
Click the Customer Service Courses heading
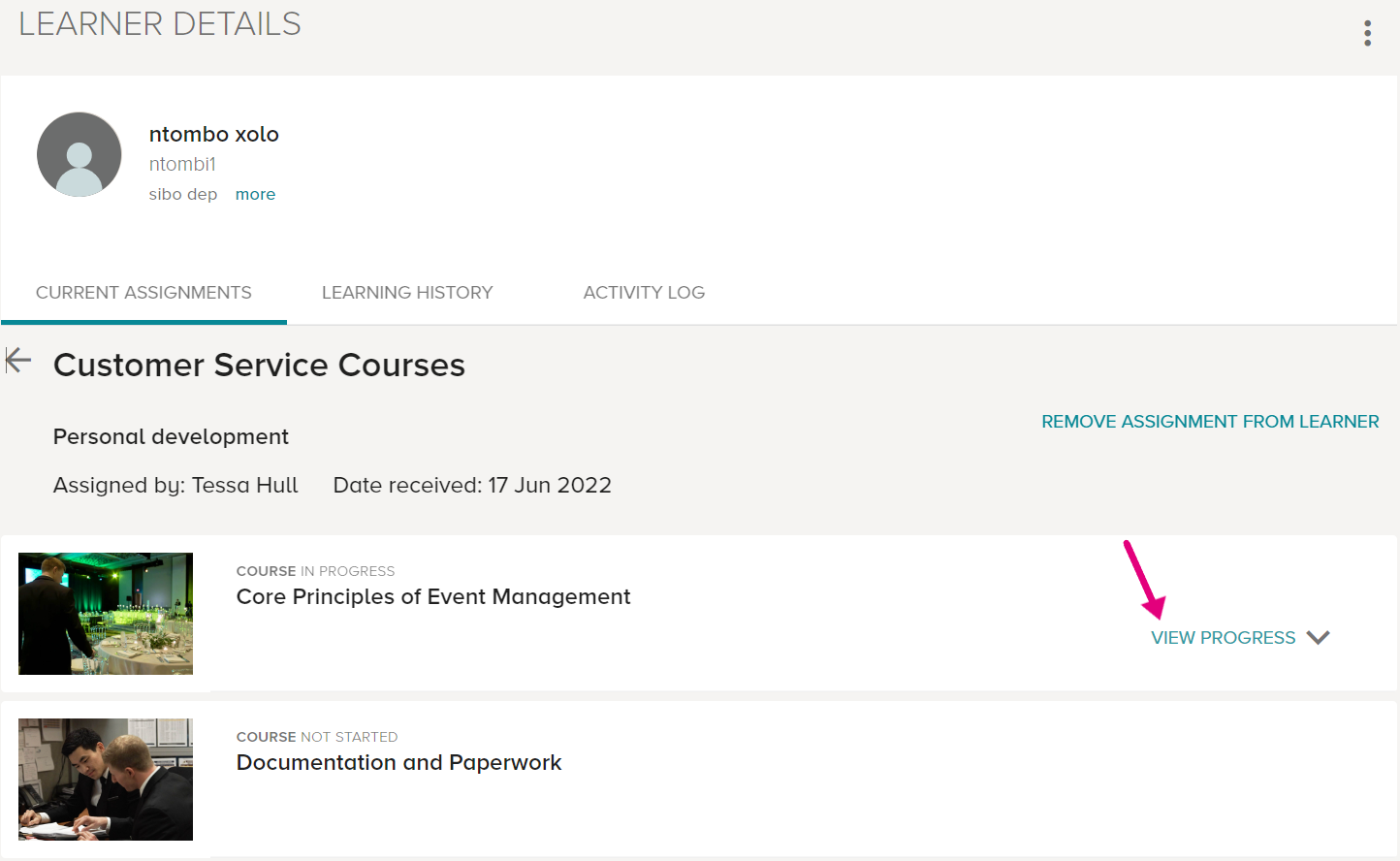[x=259, y=365]
